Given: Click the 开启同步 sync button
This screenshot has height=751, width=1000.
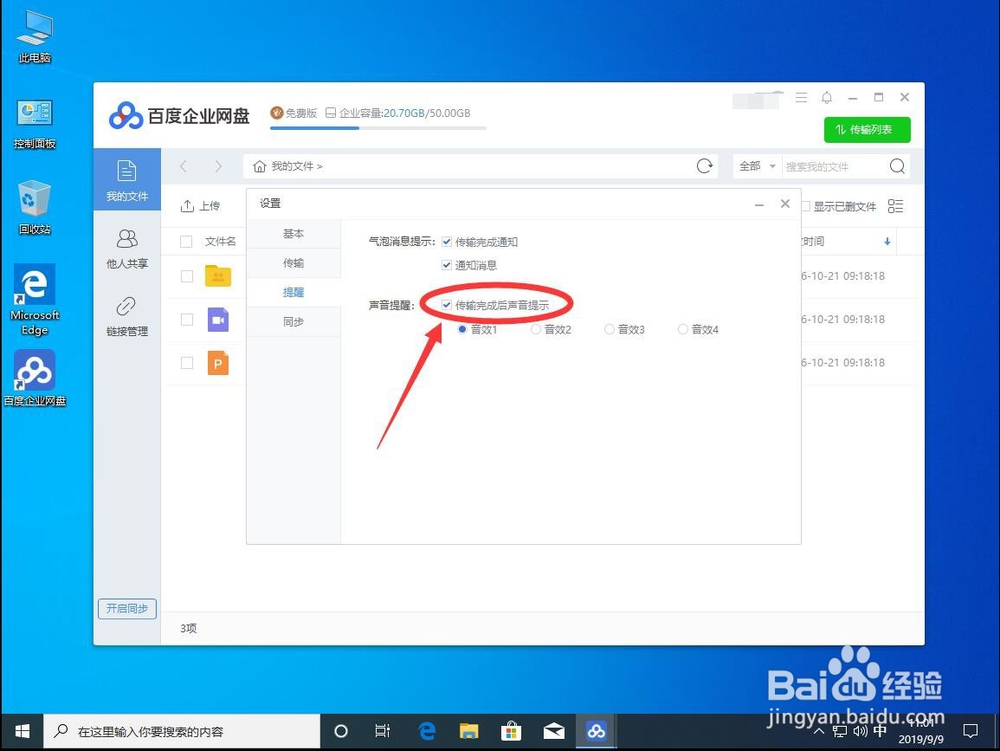Looking at the screenshot, I should [126, 608].
